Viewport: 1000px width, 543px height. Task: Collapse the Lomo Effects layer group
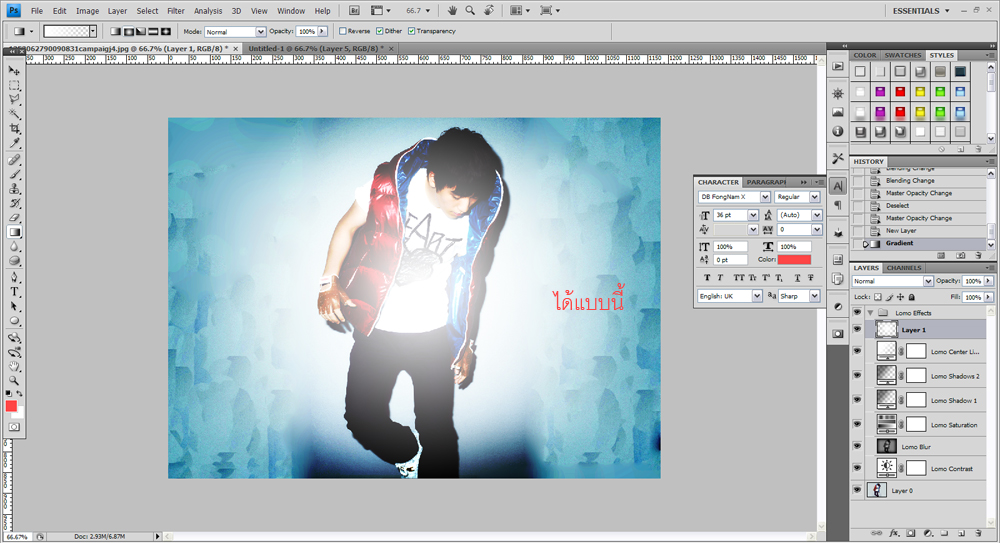tap(870, 313)
